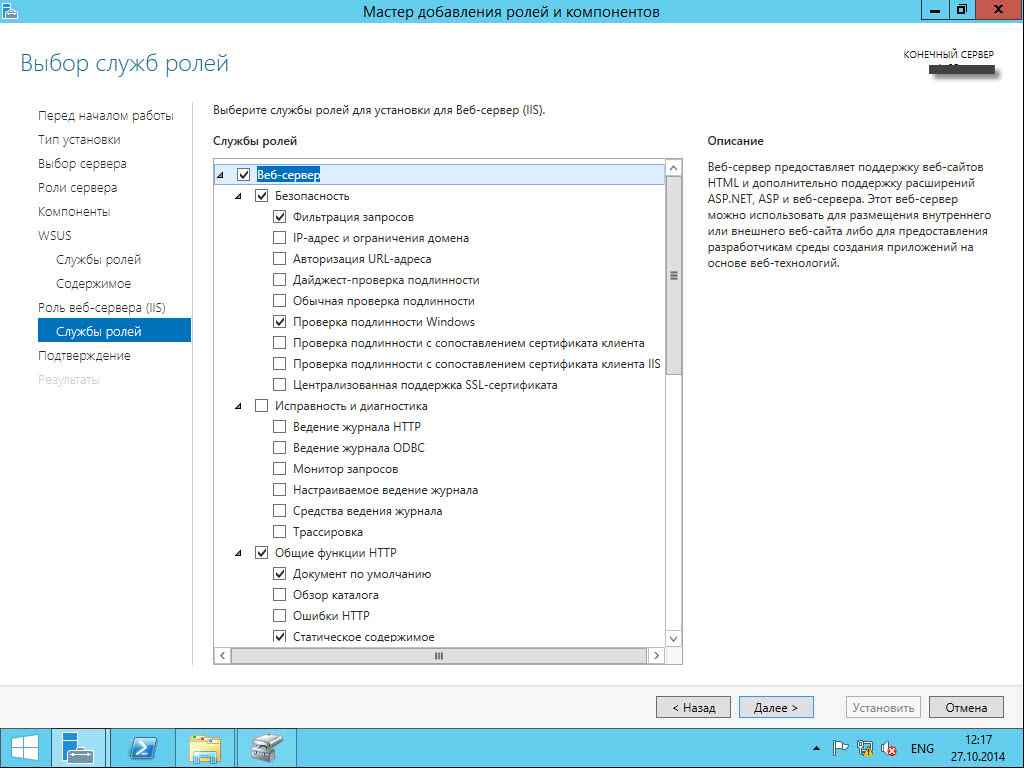
Task: Click vertical scrollbar thumb in role list
Action: [674, 276]
